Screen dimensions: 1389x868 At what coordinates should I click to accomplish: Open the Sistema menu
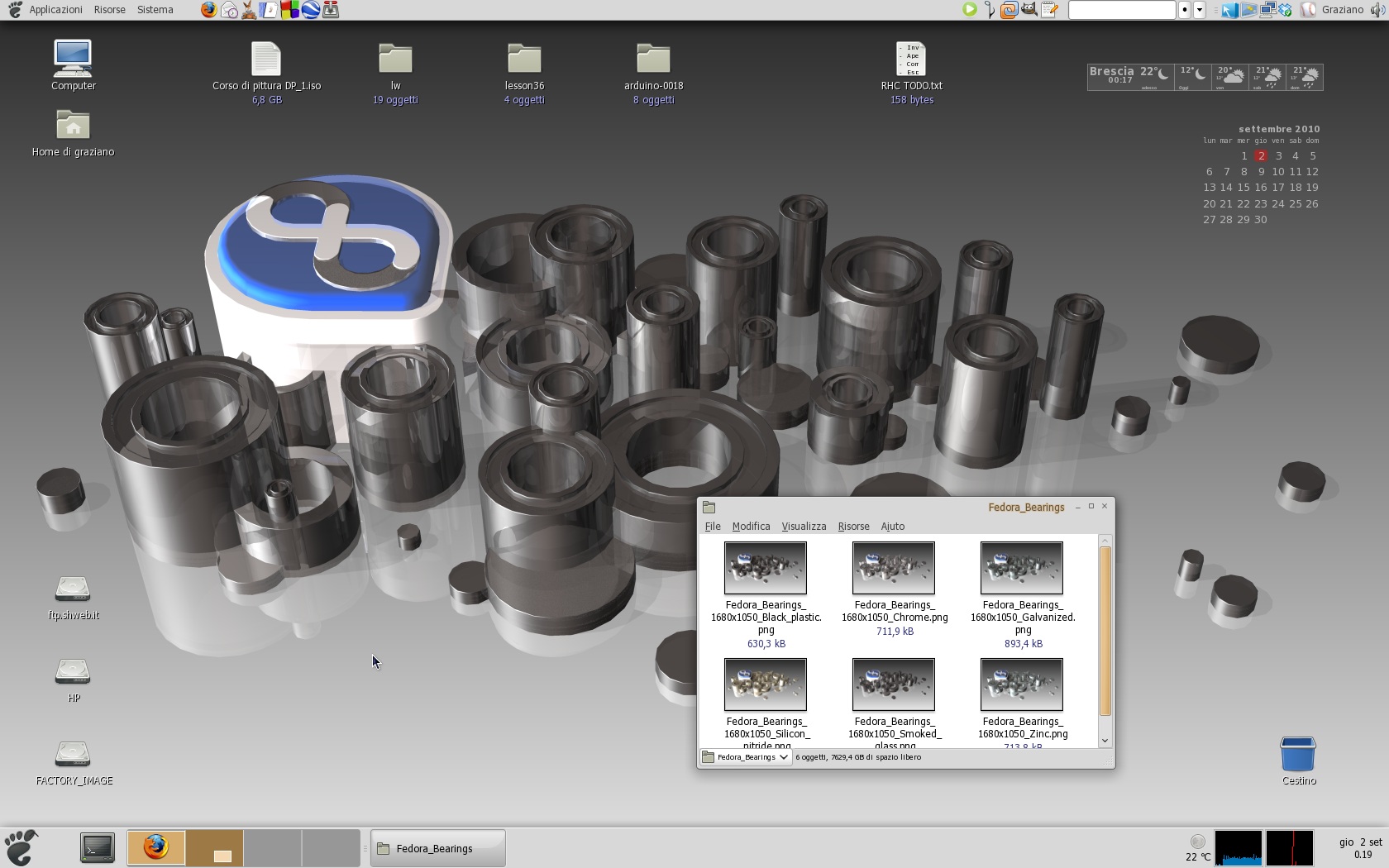tap(155, 10)
